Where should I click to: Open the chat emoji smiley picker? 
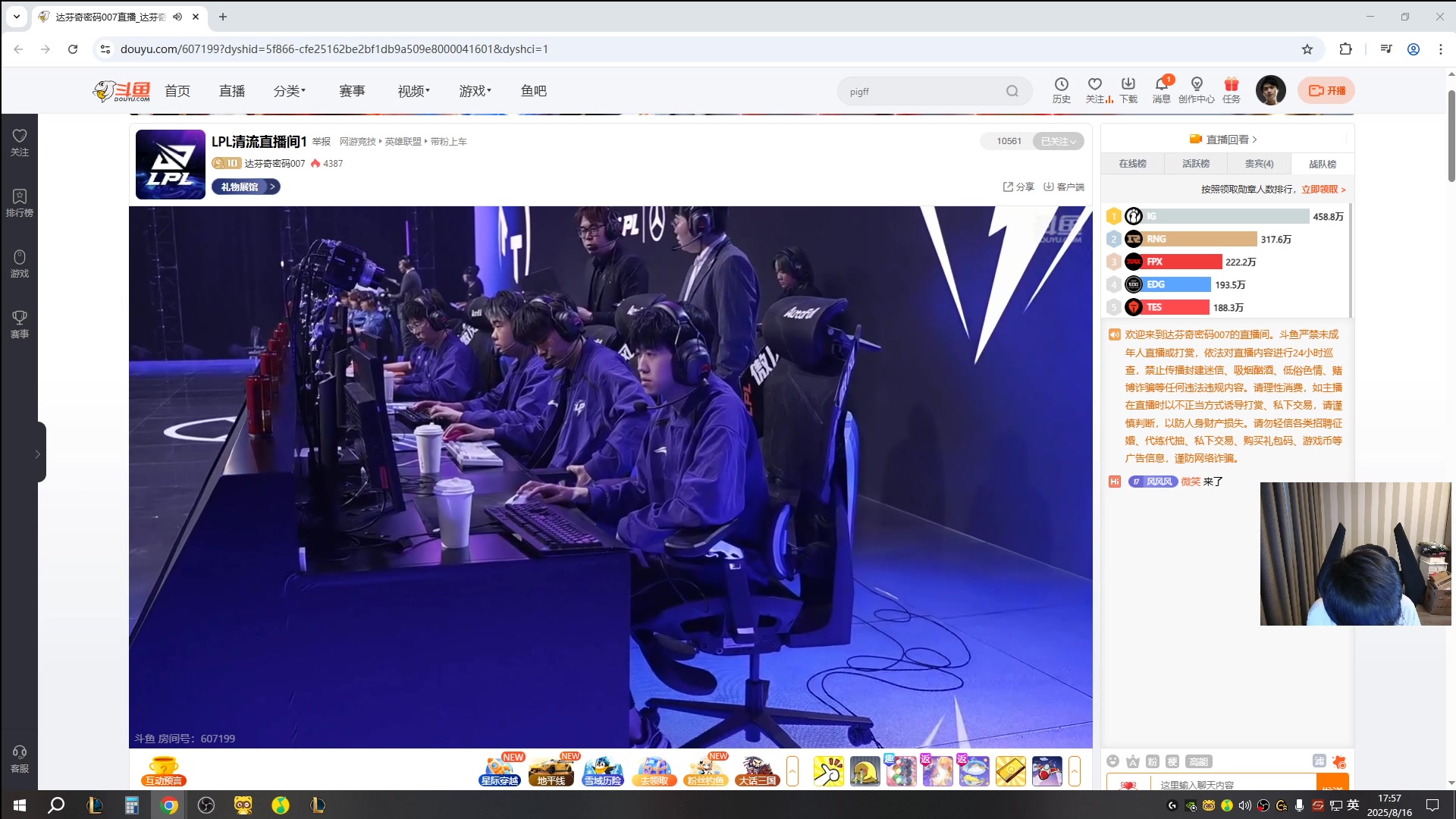[1112, 761]
